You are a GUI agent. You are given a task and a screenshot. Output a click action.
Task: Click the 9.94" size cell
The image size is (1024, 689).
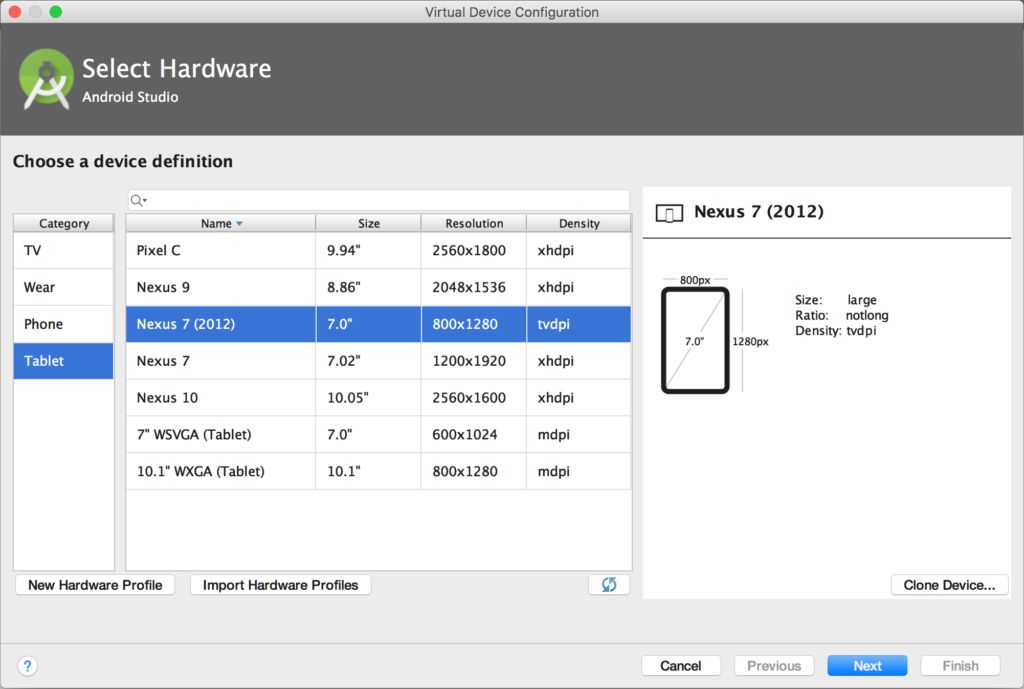(368, 251)
